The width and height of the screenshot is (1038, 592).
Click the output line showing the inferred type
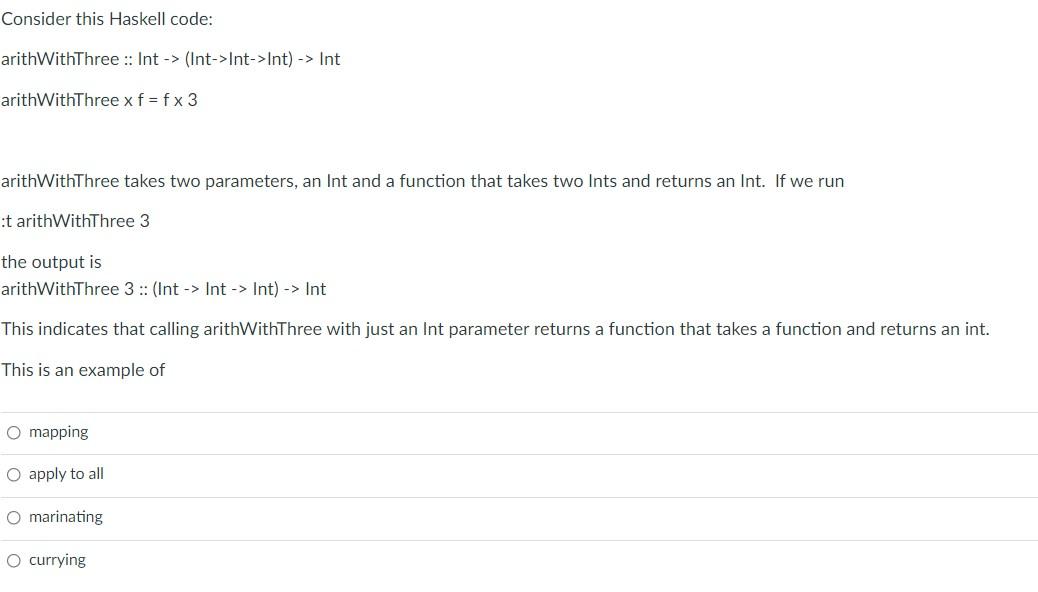[x=163, y=289]
